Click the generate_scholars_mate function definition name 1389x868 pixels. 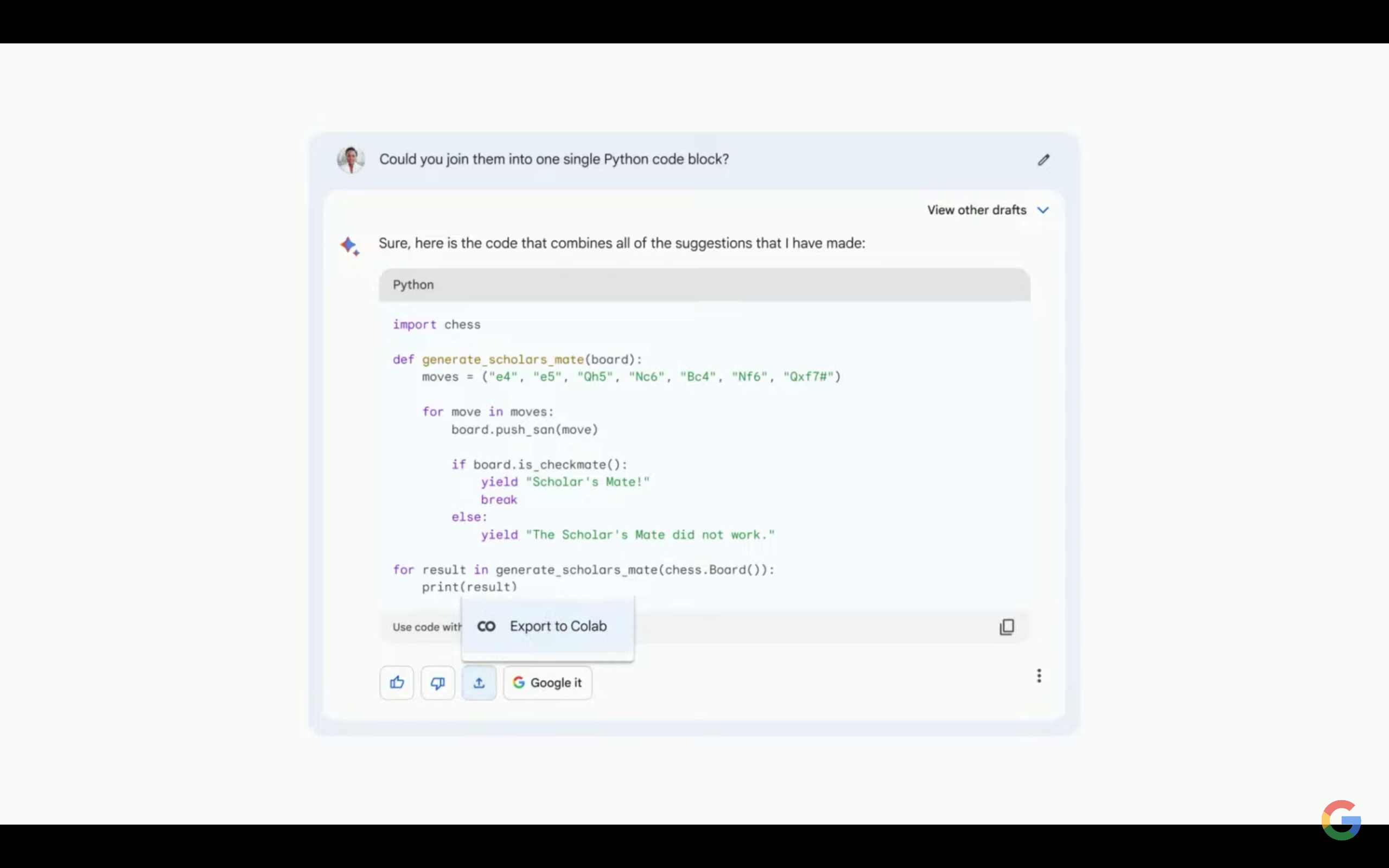503,359
